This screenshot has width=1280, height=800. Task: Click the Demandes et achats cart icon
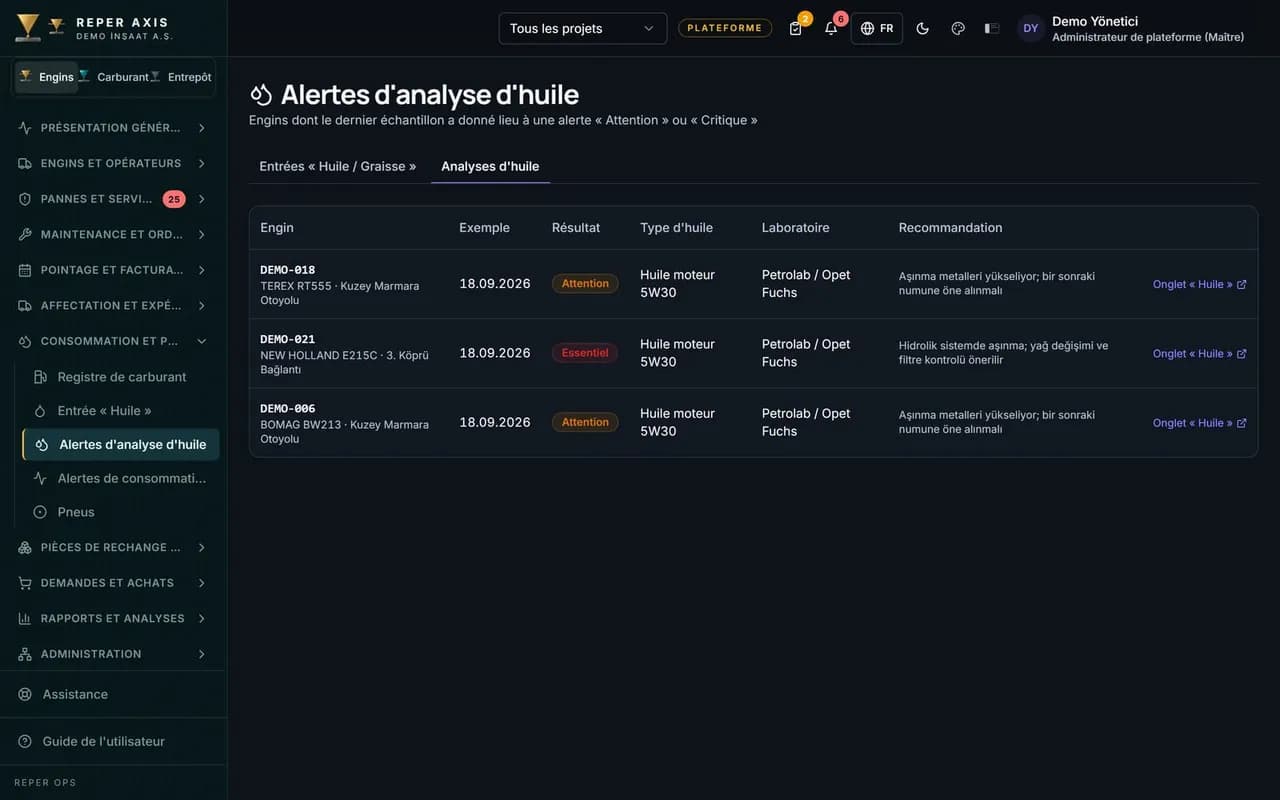coord(25,583)
